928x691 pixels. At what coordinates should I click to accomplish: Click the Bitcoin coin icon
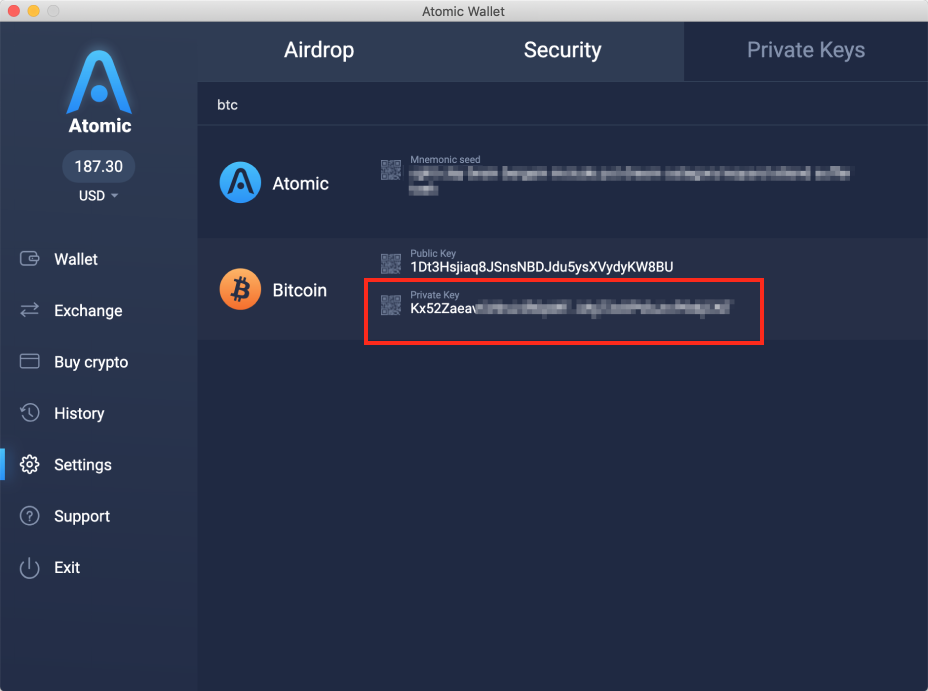(x=240, y=289)
